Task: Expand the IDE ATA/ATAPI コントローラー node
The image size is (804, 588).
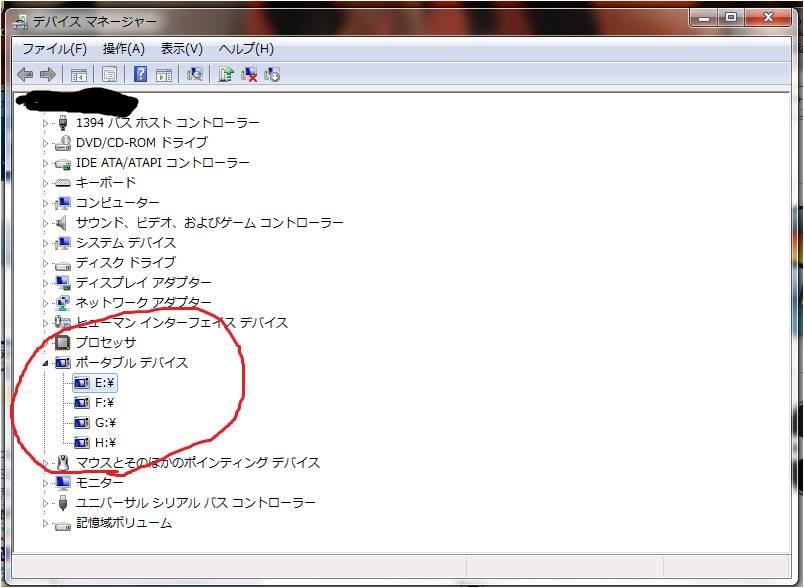Action: pos(45,163)
